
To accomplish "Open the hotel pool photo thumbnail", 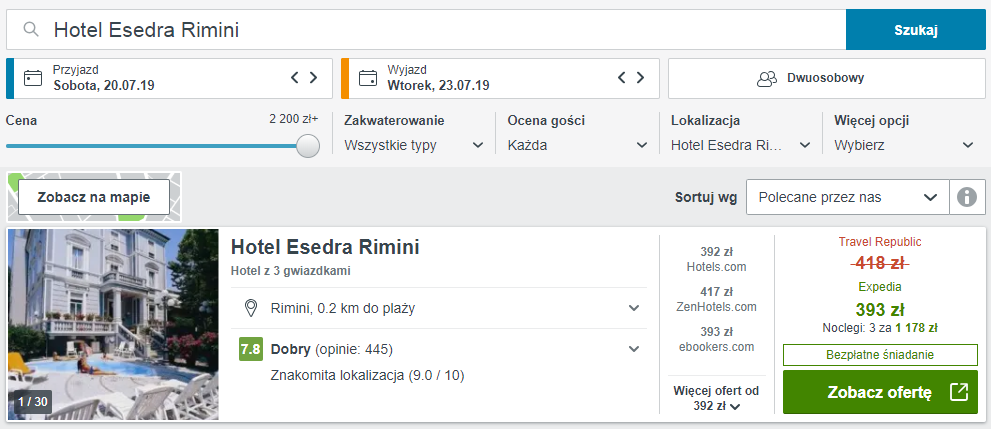I will pos(113,325).
